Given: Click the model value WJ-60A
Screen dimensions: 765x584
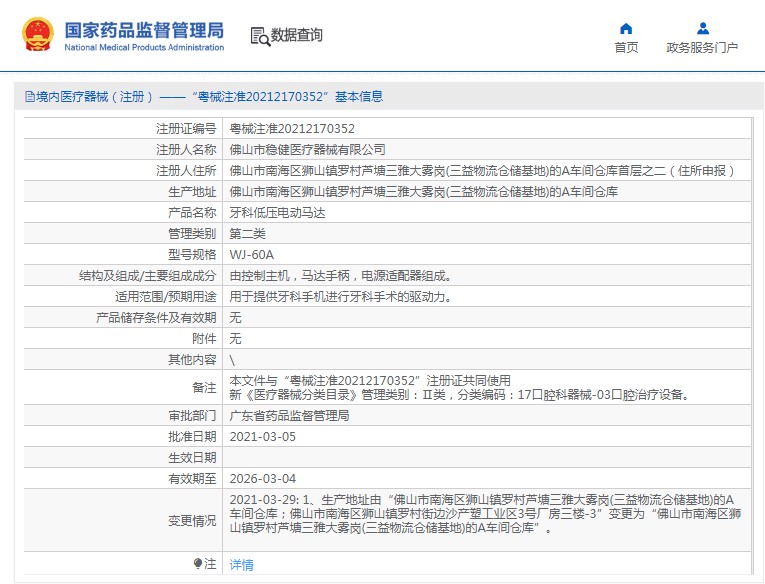Looking at the screenshot, I should click(x=251, y=255).
